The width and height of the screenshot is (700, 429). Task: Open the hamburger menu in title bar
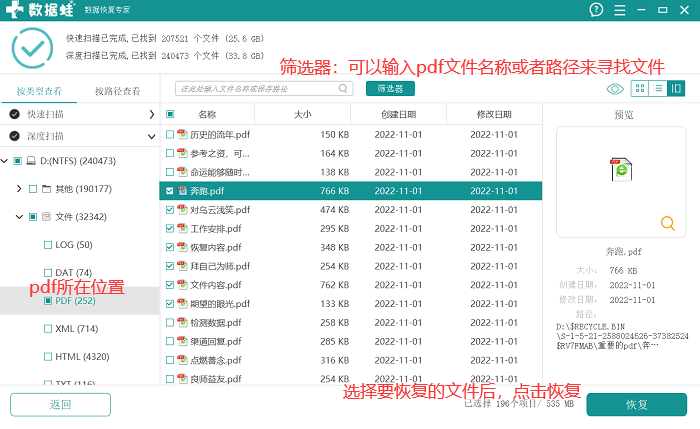click(620, 10)
